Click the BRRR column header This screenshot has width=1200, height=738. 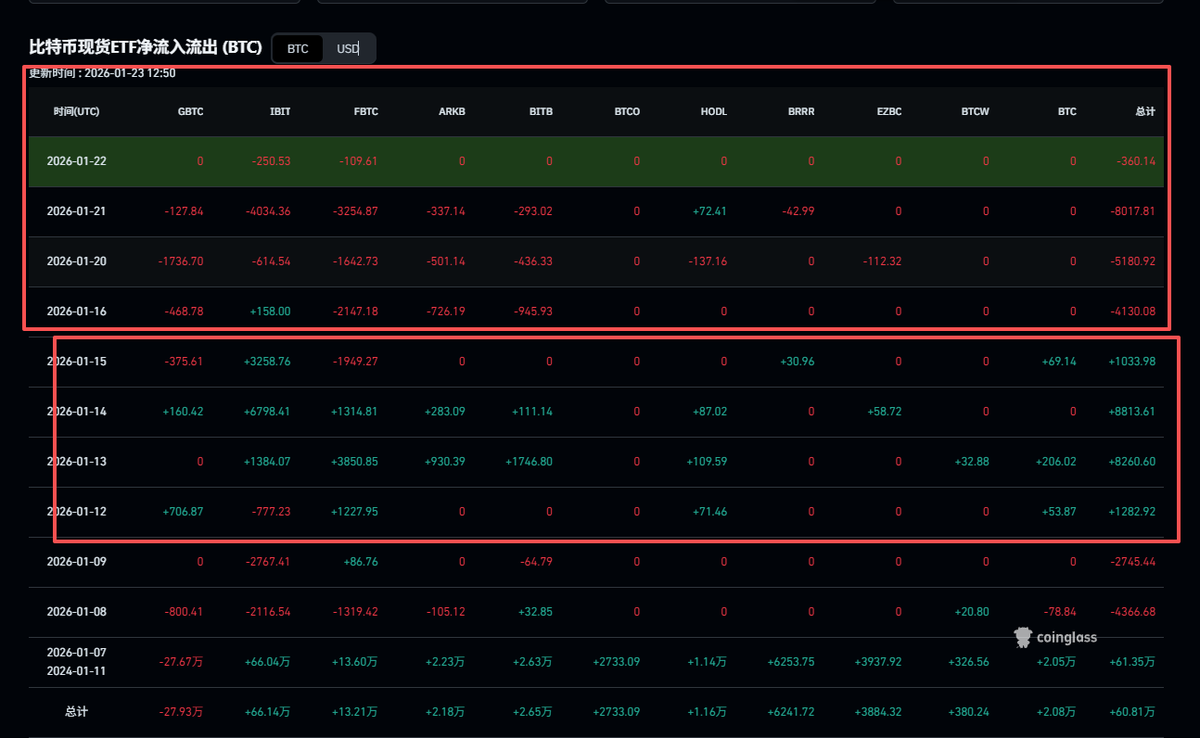point(801,111)
